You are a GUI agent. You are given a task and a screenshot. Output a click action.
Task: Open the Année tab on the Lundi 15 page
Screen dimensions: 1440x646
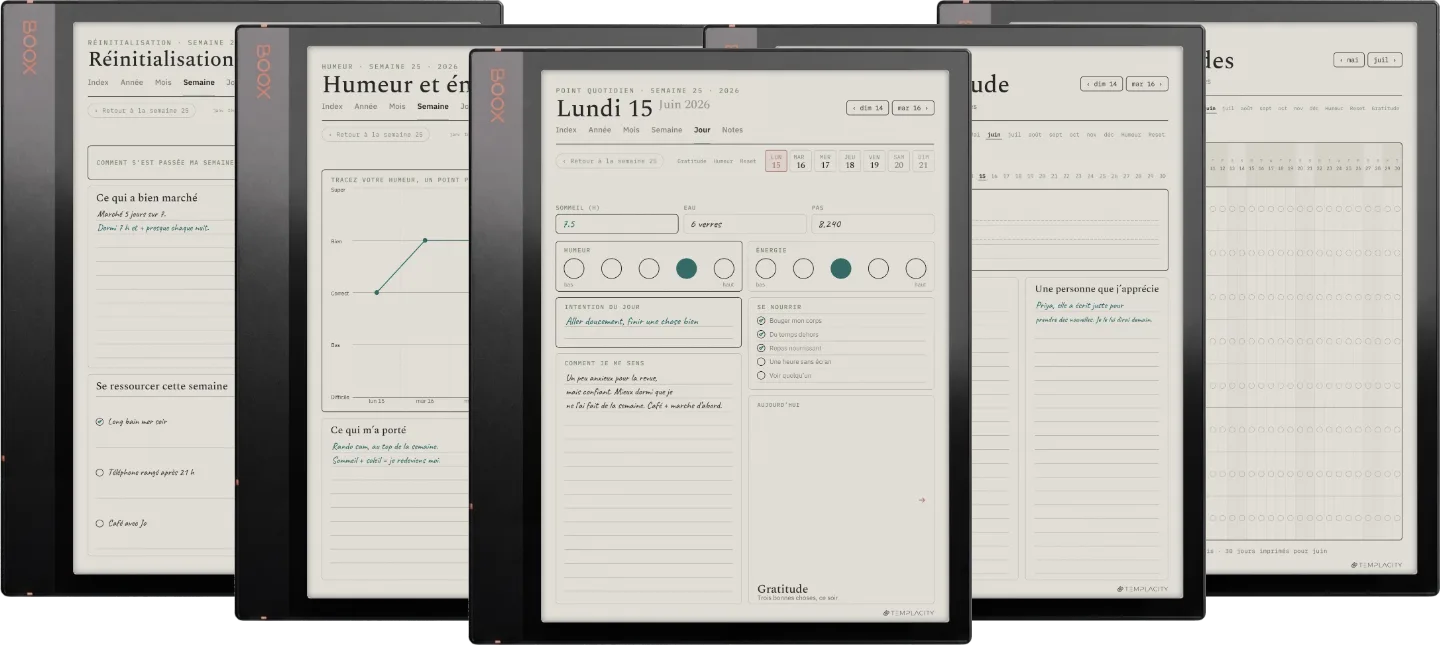click(600, 130)
